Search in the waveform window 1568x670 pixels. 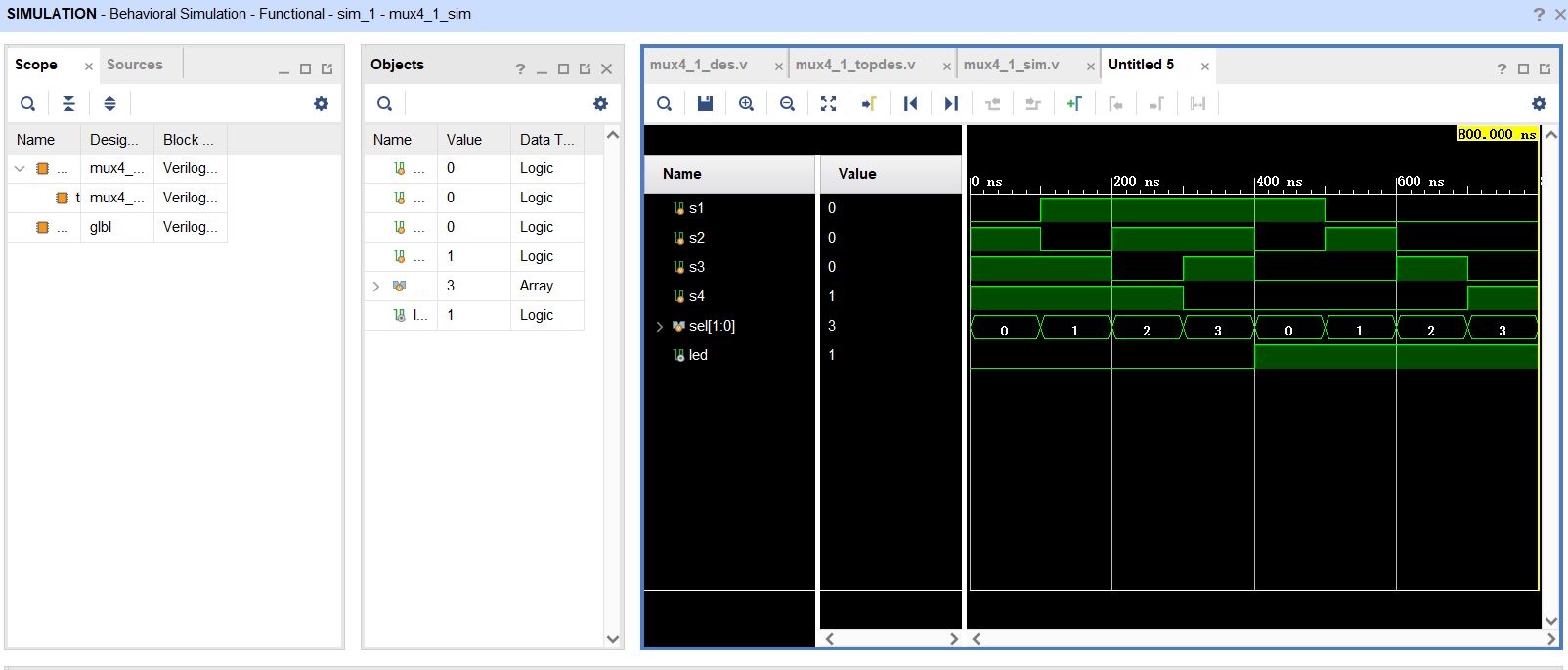pos(665,103)
